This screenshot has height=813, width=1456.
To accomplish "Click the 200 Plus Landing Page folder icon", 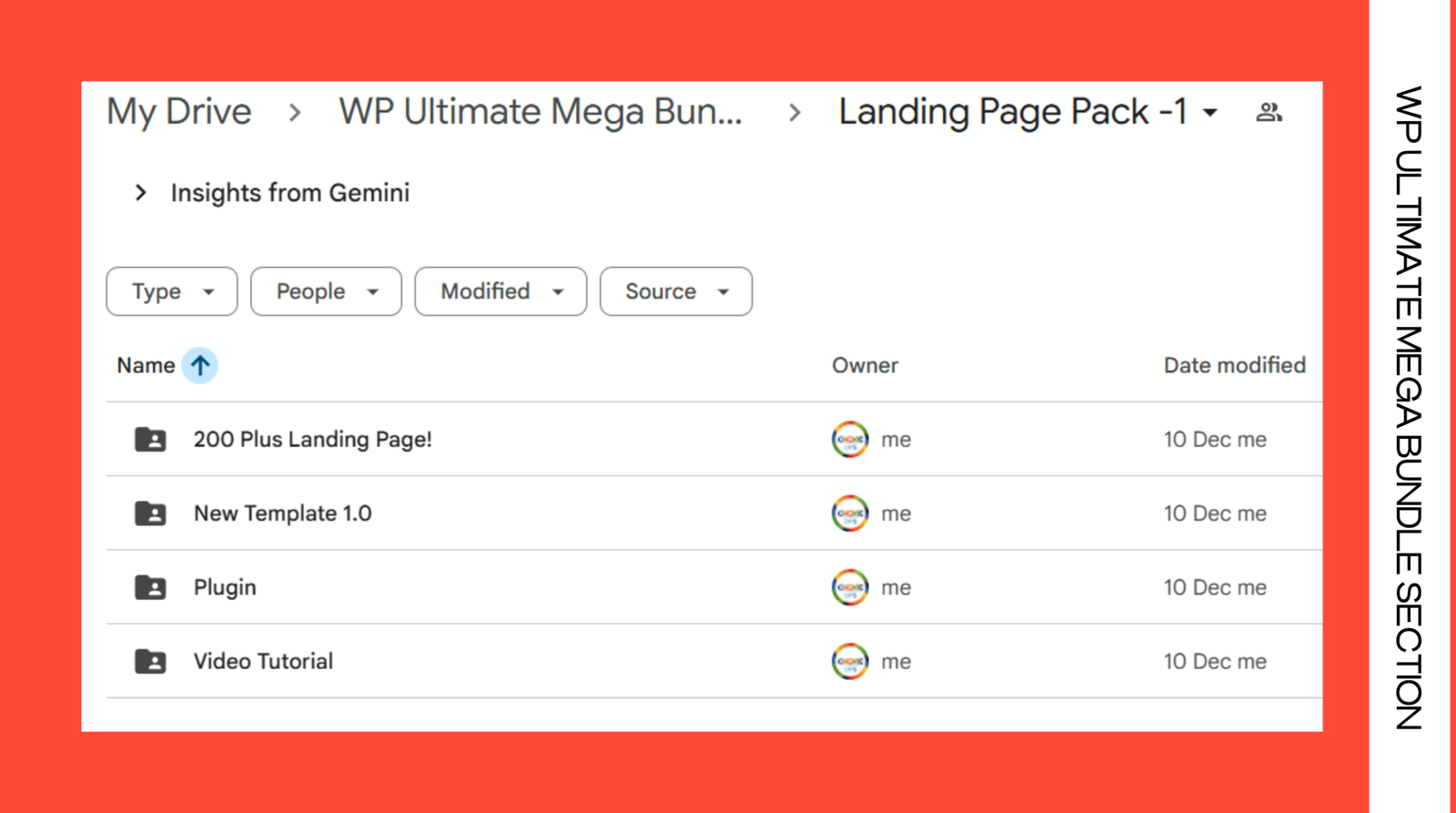I will (150, 440).
